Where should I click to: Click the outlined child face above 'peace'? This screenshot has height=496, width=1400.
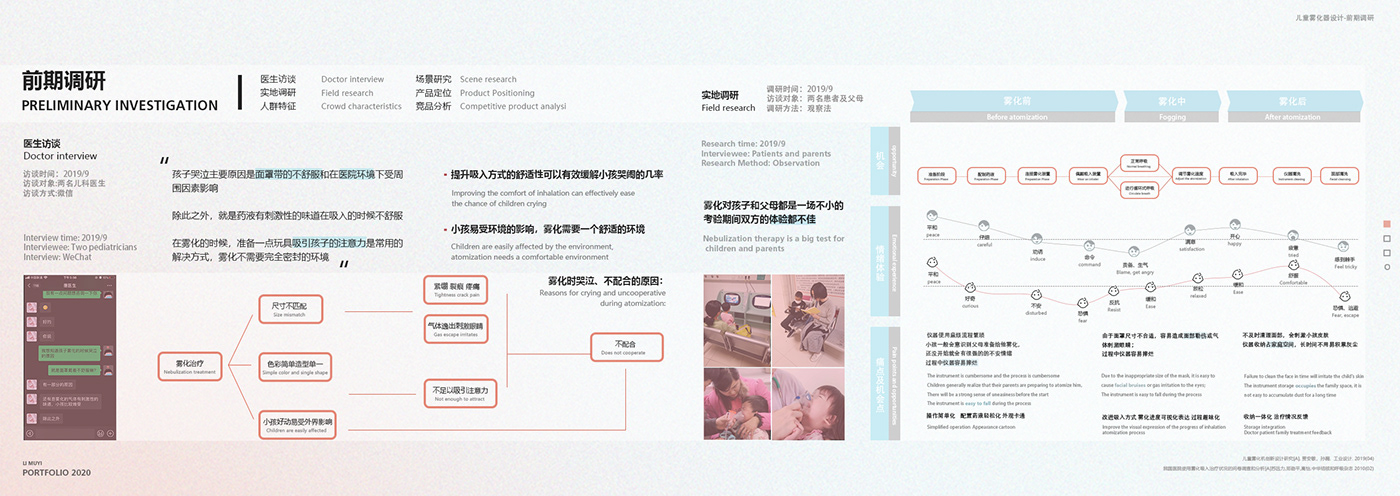tap(932, 262)
